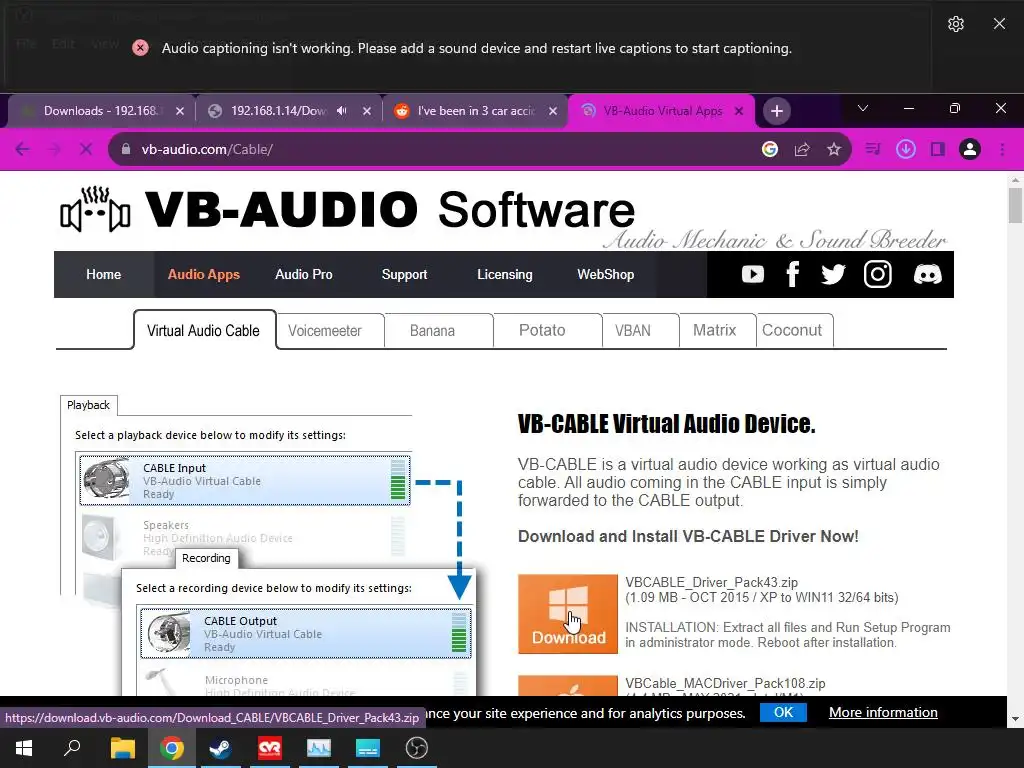The width and height of the screenshot is (1024, 768).
Task: Click the Mac driver download button
Action: click(x=568, y=686)
